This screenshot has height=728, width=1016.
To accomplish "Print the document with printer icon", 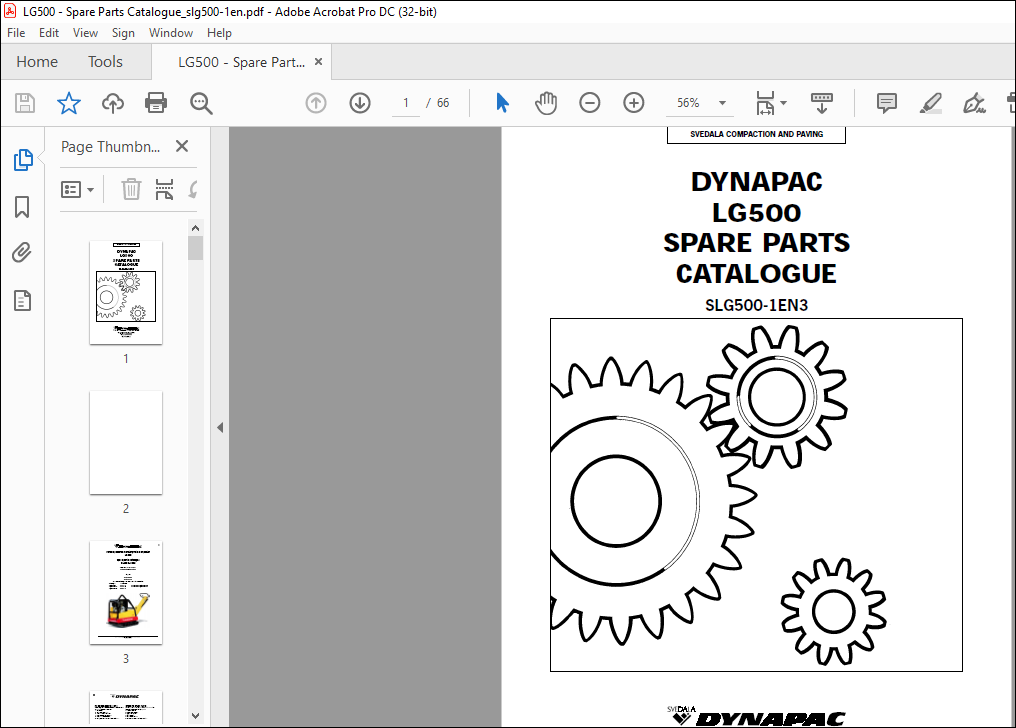I will [x=156, y=103].
